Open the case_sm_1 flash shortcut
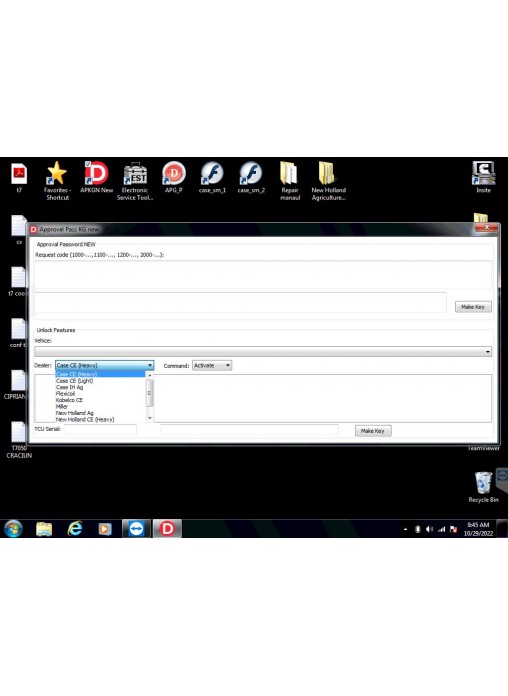This screenshot has height=696, width=508. click(x=212, y=178)
